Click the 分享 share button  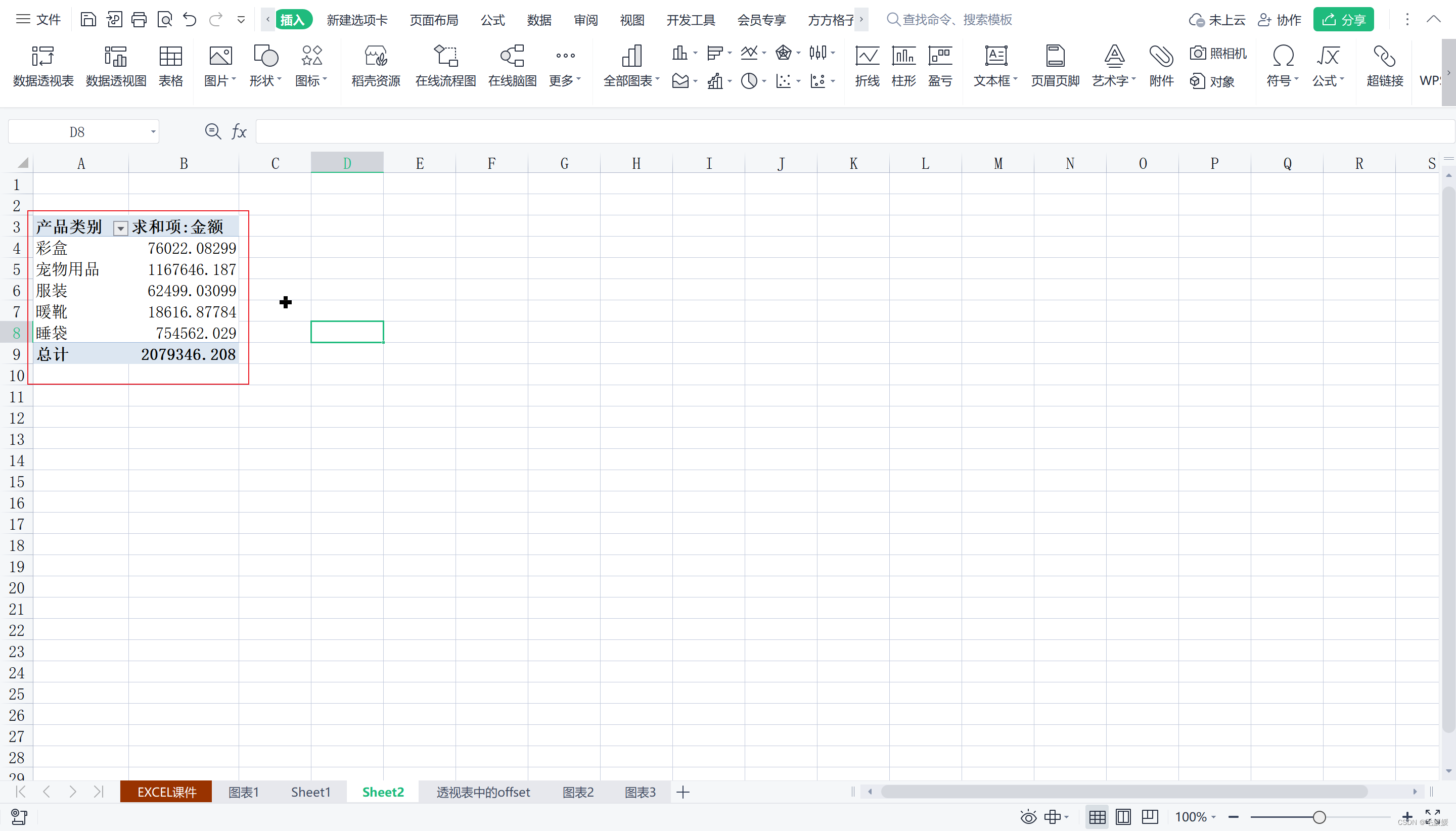click(1344, 20)
